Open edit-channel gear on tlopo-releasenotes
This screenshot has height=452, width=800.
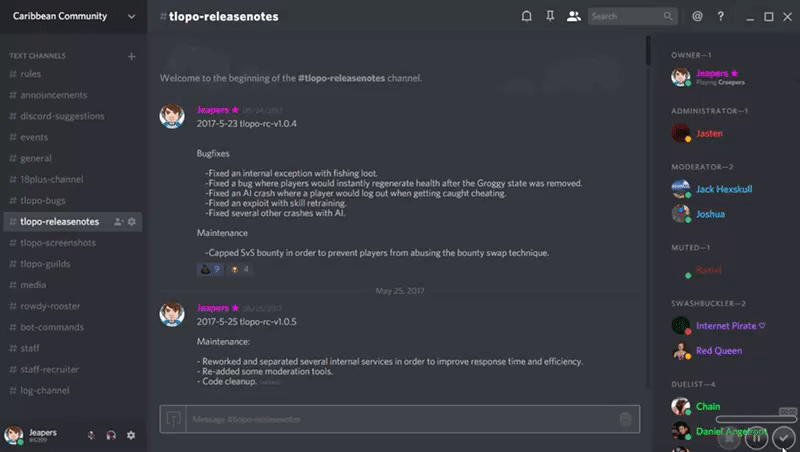pos(132,221)
